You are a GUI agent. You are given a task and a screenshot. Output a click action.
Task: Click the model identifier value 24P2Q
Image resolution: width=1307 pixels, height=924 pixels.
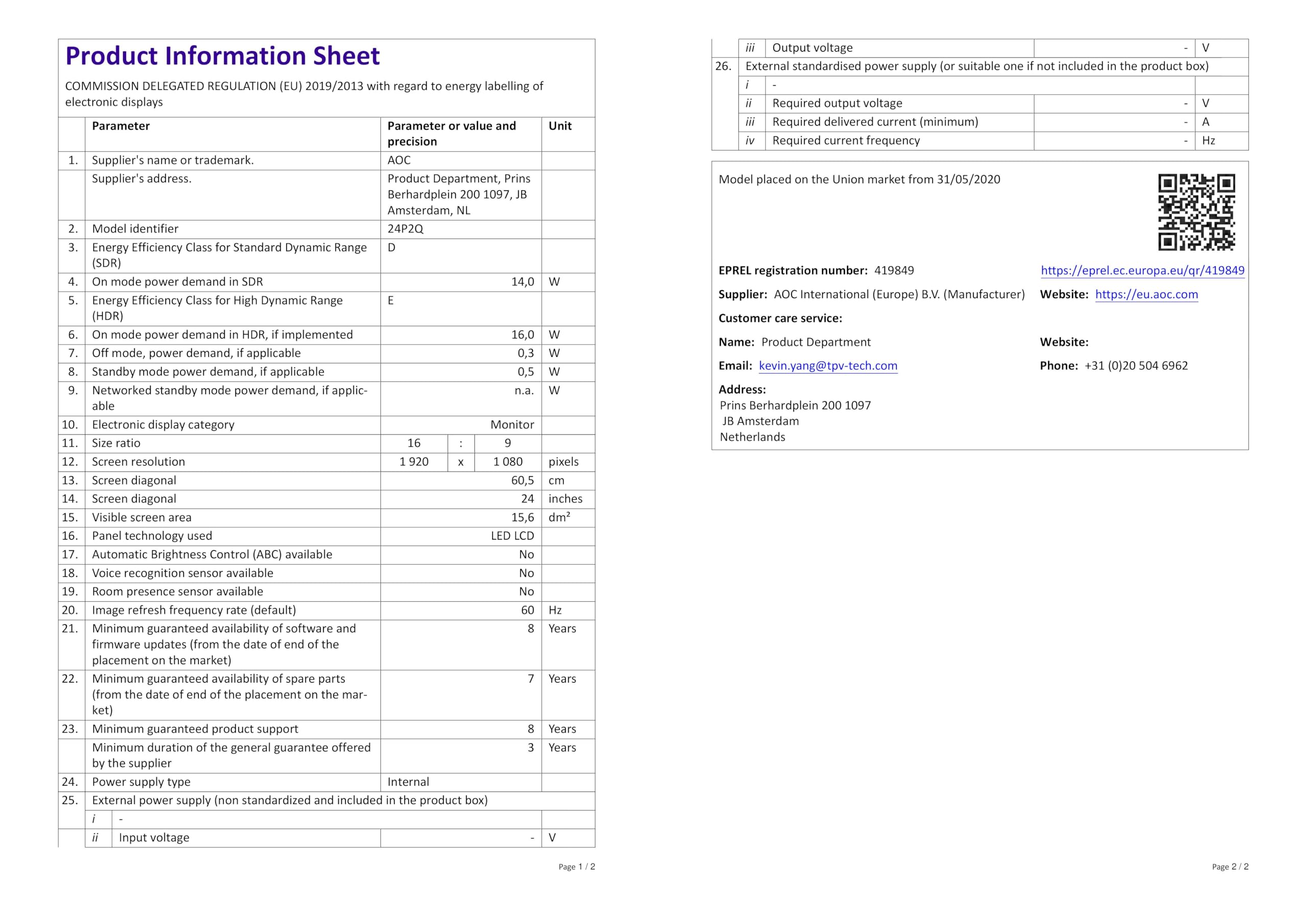[405, 229]
